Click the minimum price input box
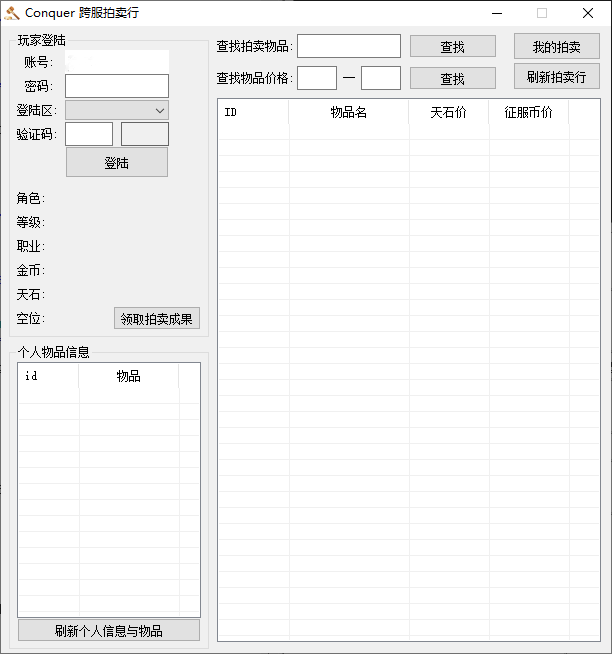Viewport: 612px width, 654px height. point(317,78)
